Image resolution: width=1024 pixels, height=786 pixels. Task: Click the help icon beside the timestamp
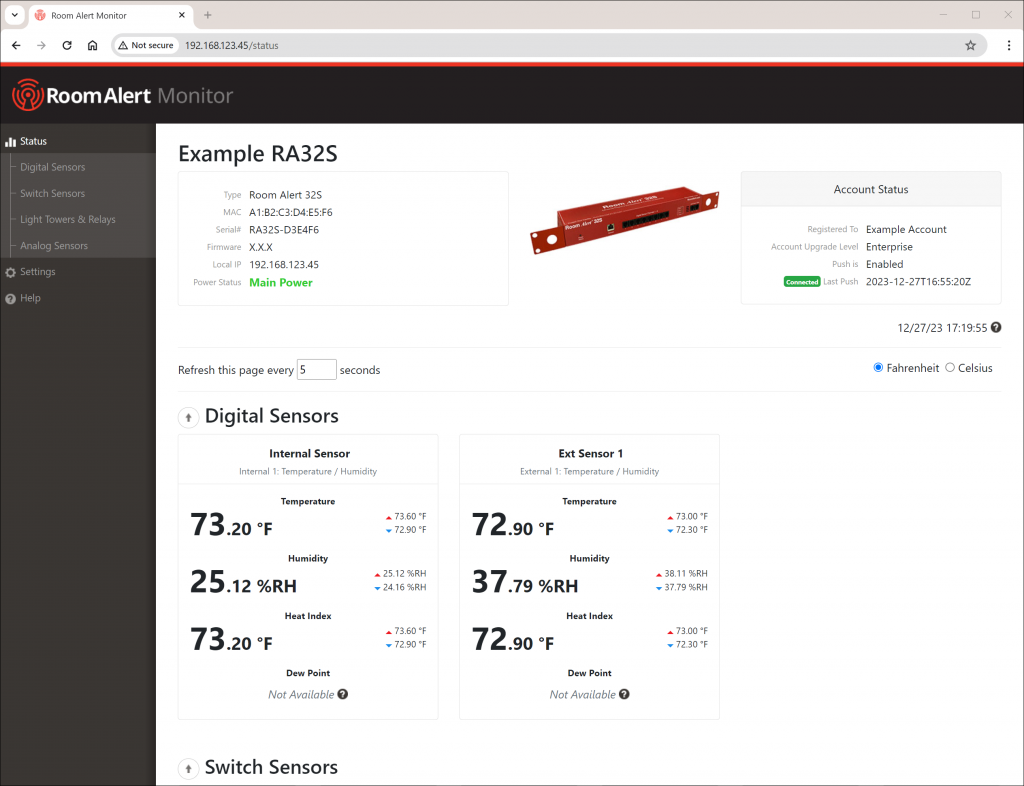coord(996,327)
